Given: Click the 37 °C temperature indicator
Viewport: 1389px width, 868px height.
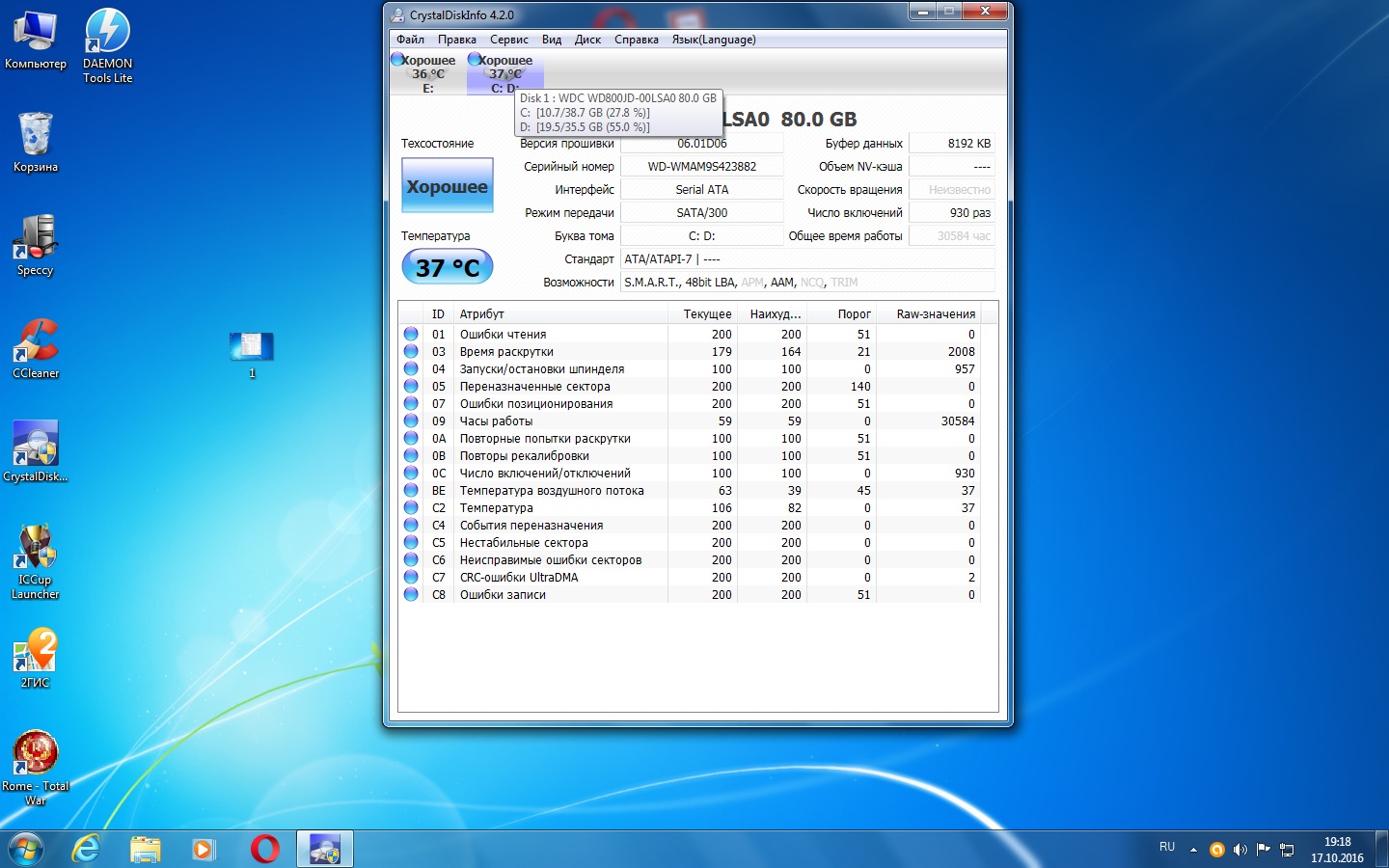Looking at the screenshot, I should pos(447,267).
